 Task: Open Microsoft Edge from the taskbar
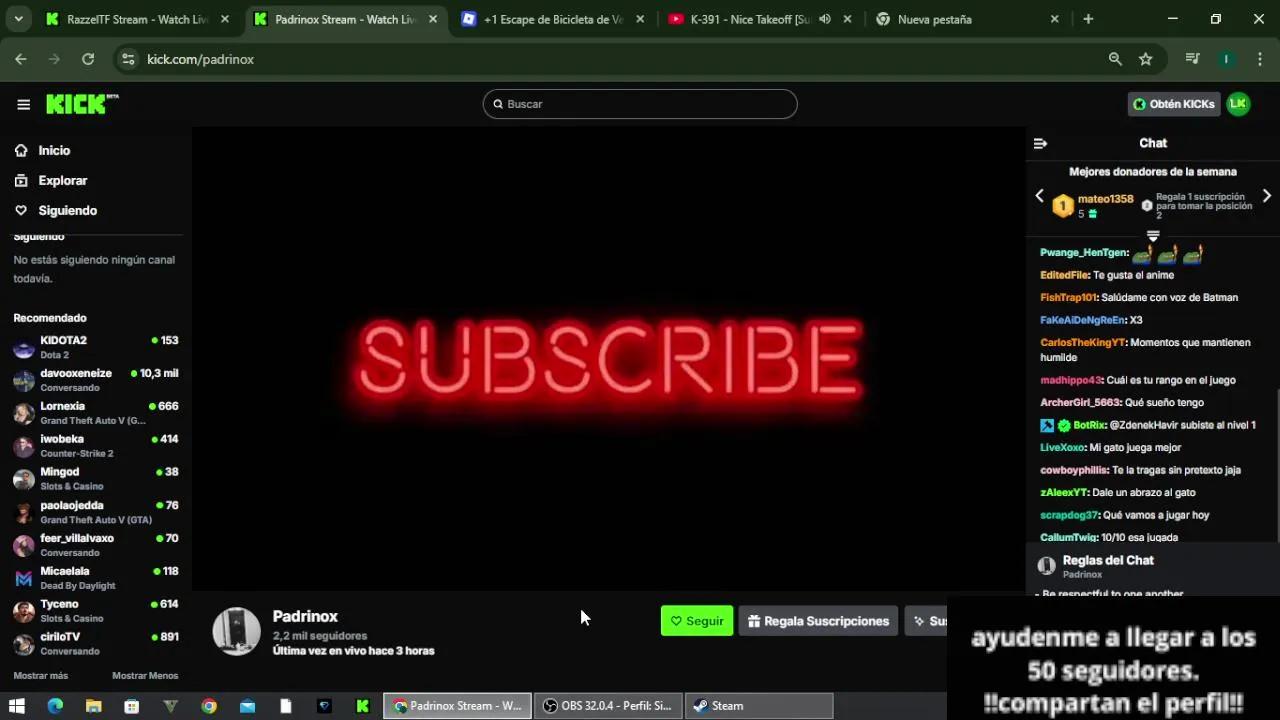coord(55,706)
